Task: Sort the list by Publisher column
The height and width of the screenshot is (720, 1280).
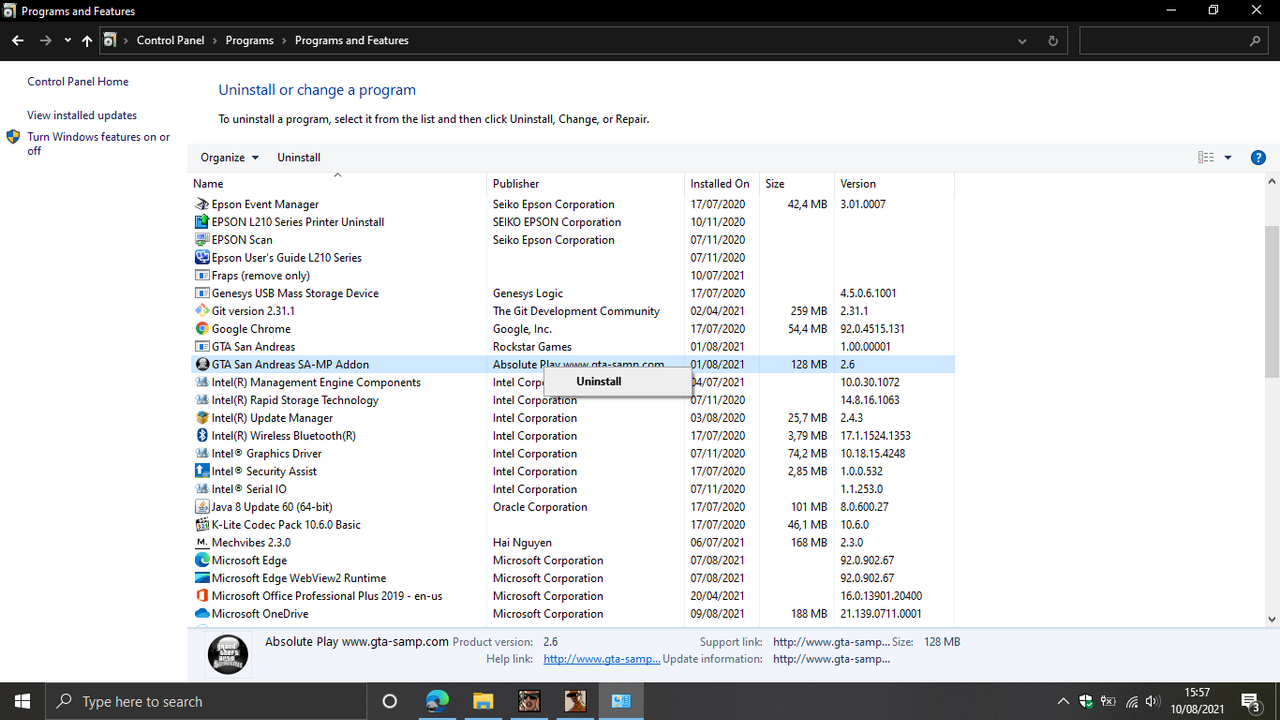Action: (x=586, y=184)
